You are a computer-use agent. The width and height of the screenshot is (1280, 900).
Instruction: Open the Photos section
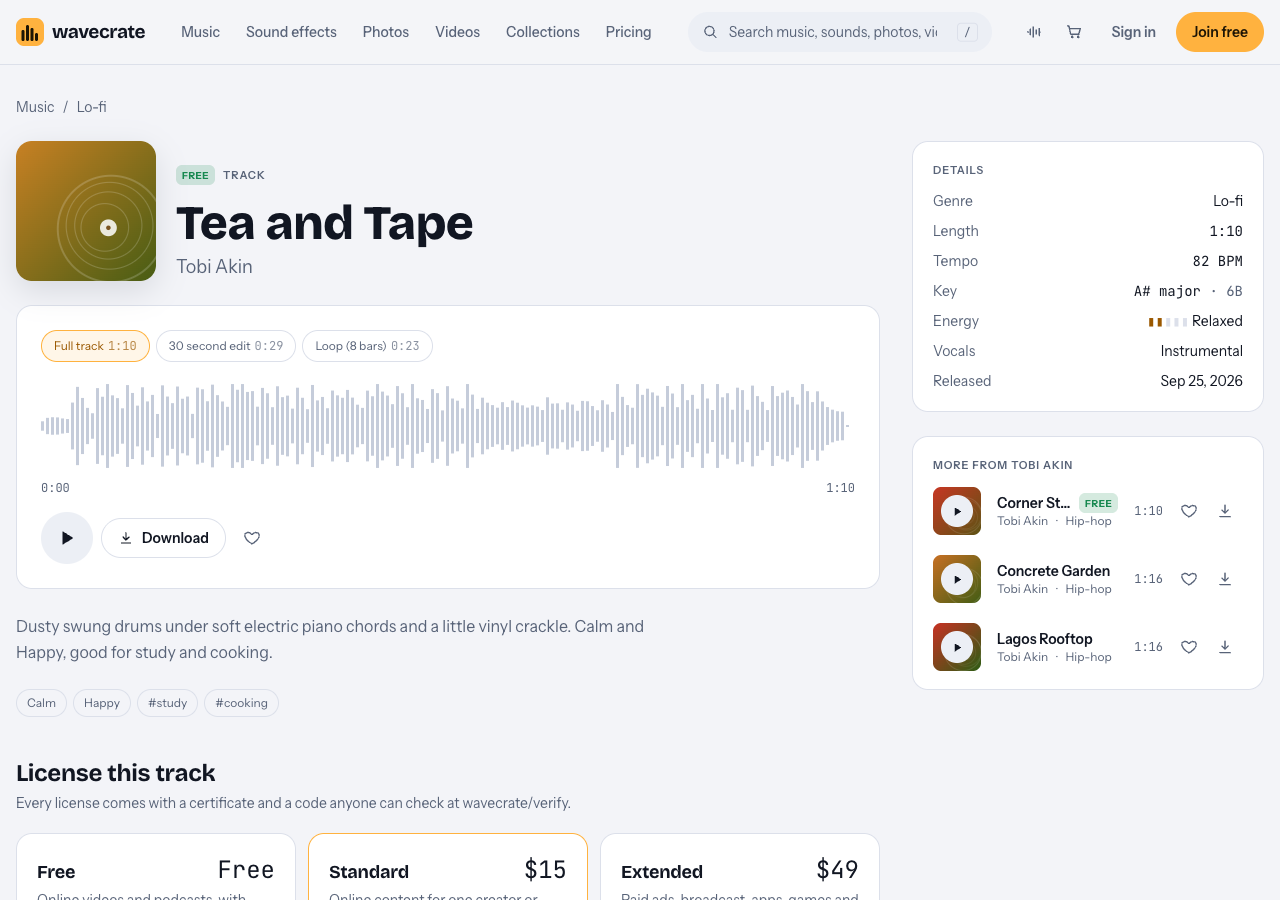pos(386,32)
